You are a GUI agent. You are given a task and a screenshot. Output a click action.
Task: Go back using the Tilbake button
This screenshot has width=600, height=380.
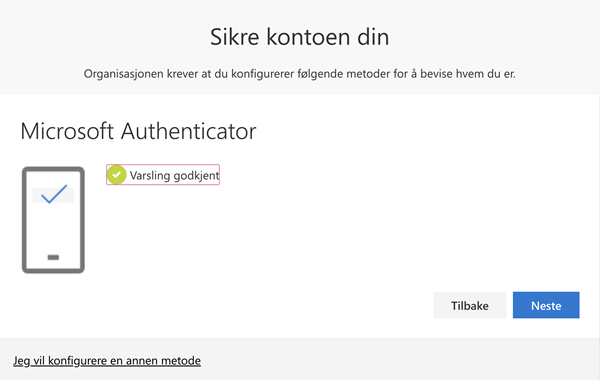coord(470,305)
